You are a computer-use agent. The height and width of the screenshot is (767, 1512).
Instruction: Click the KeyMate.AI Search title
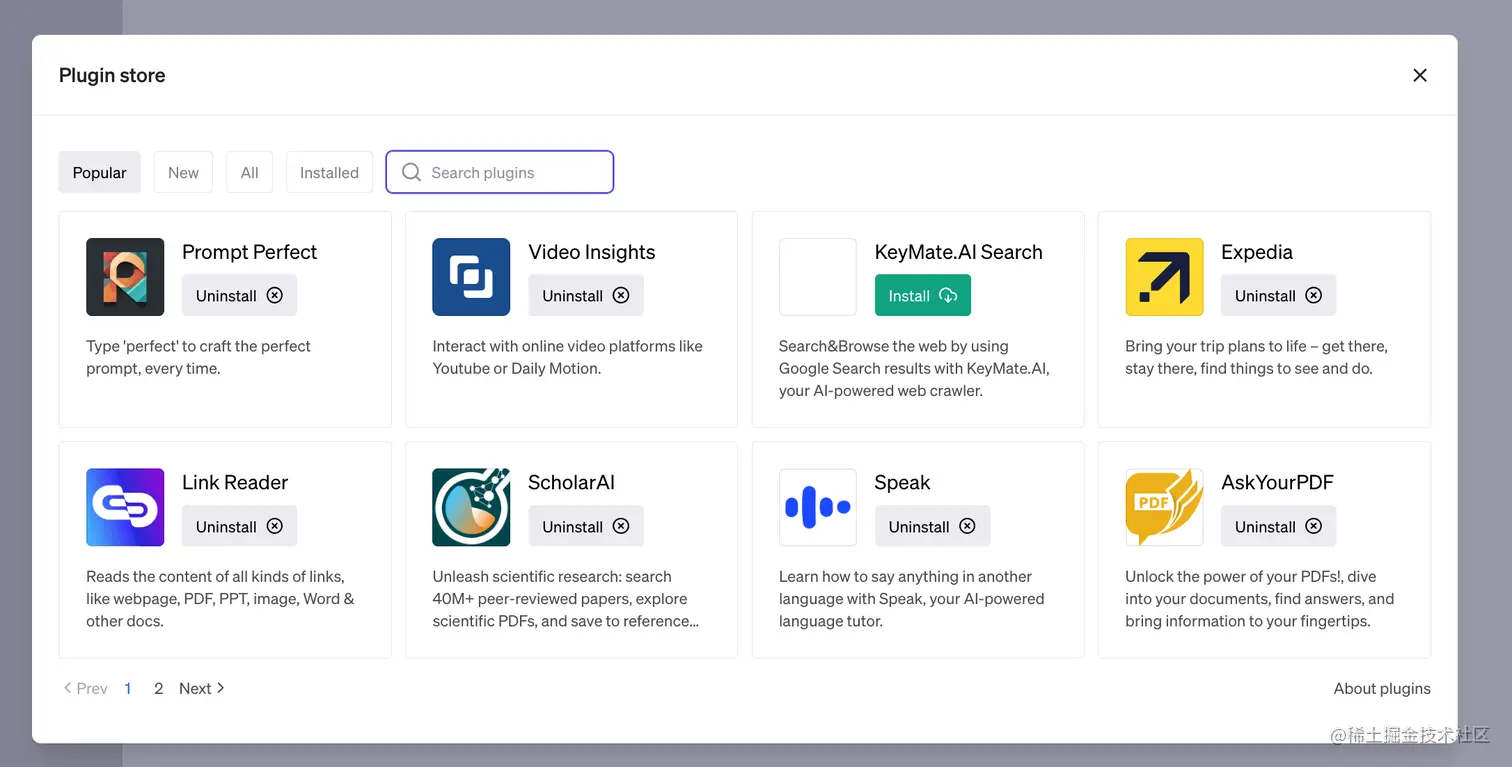958,252
